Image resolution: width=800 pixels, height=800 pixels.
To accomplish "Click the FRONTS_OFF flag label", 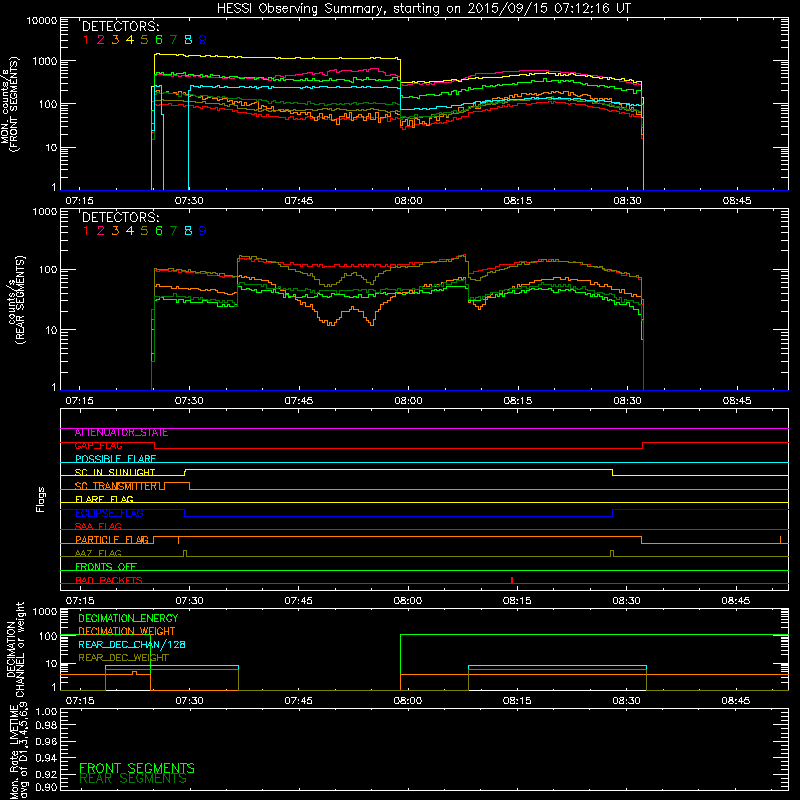I will coord(106,567).
